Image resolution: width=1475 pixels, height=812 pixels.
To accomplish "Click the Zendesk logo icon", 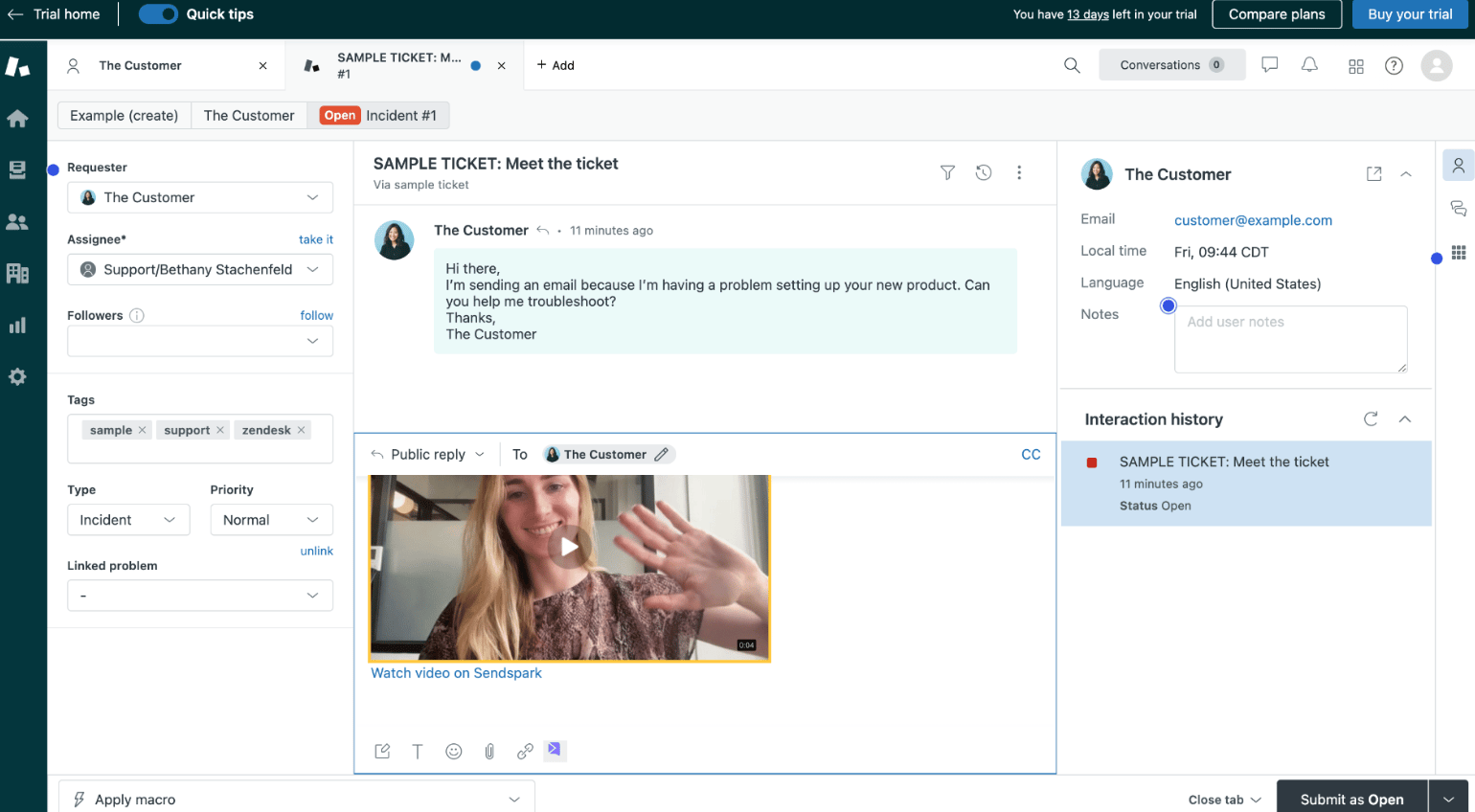I will click(x=17, y=66).
